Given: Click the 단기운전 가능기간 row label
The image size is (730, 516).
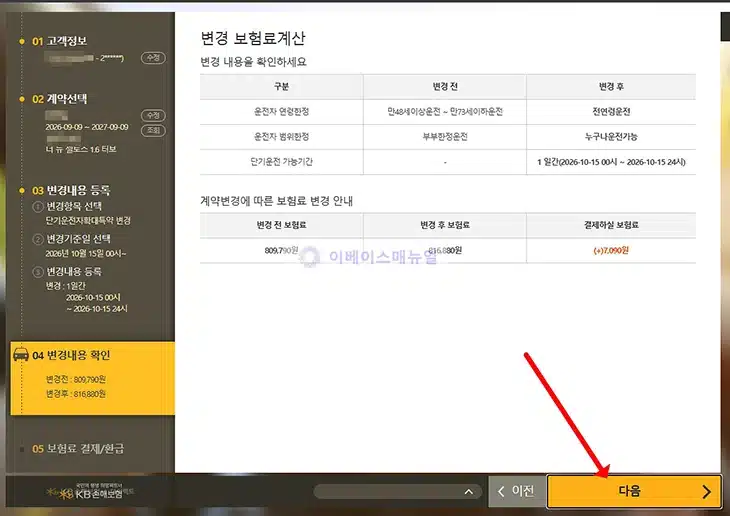Looking at the screenshot, I should 281,162.
